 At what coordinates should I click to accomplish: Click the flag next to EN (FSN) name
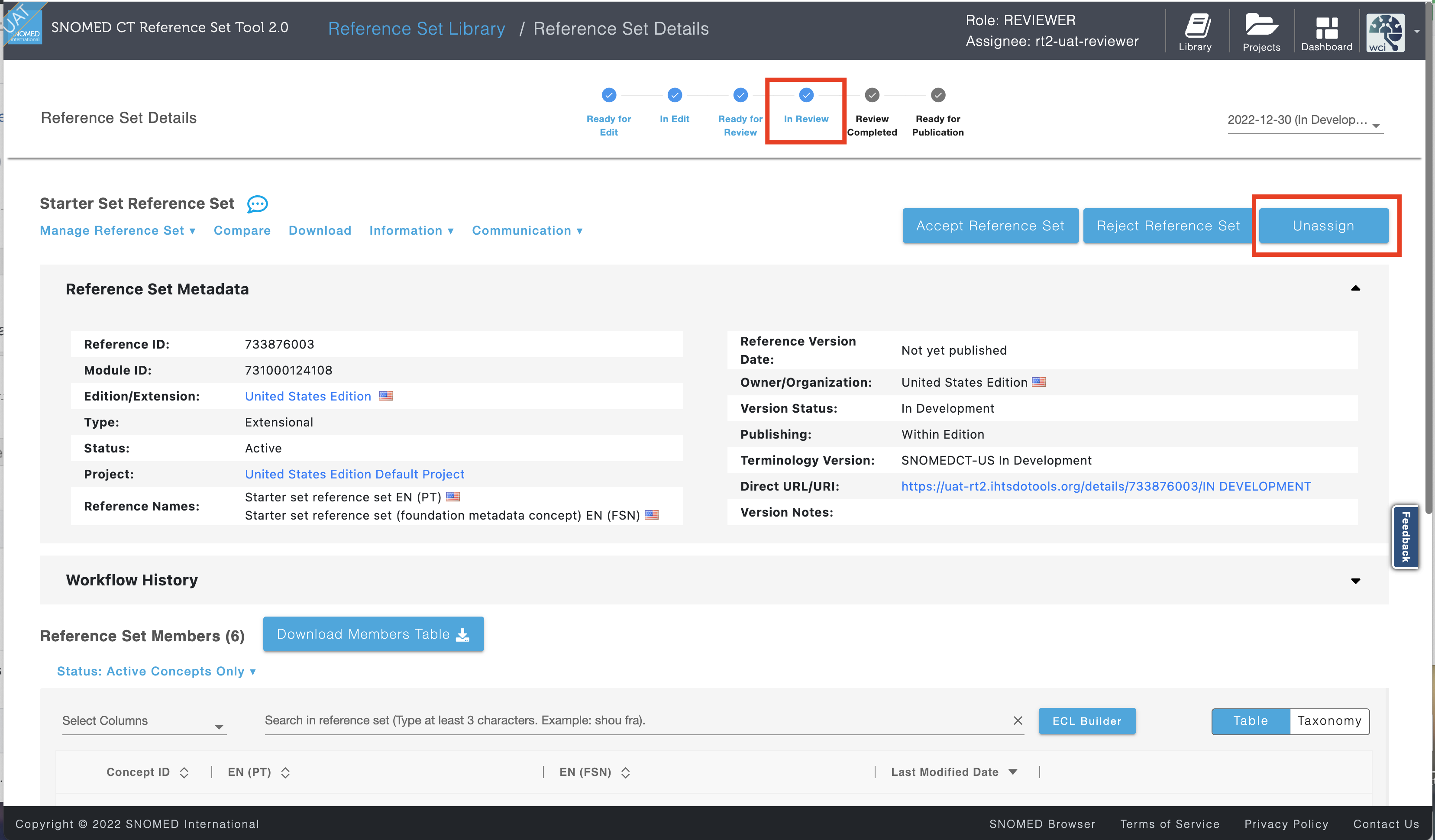(x=651, y=515)
